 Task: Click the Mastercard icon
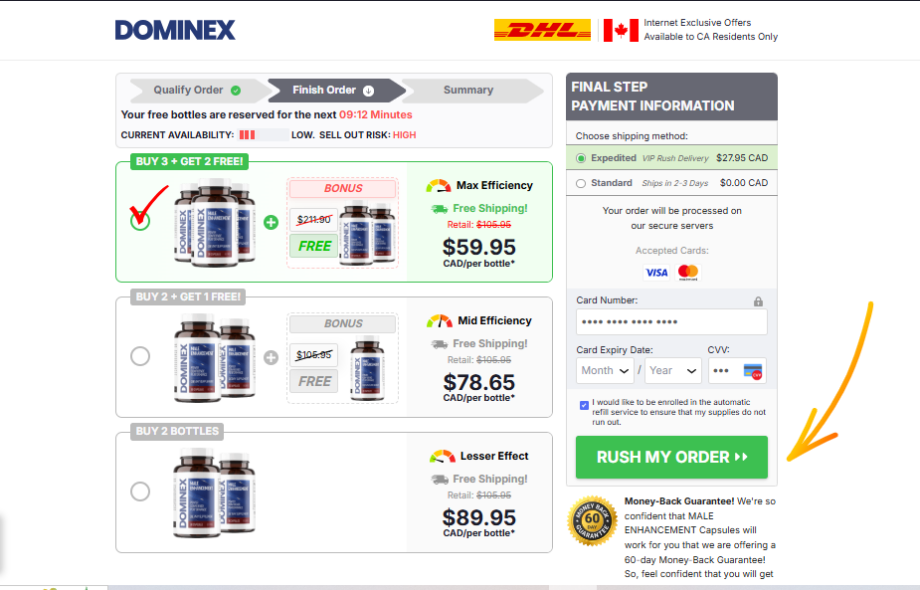[x=688, y=273]
